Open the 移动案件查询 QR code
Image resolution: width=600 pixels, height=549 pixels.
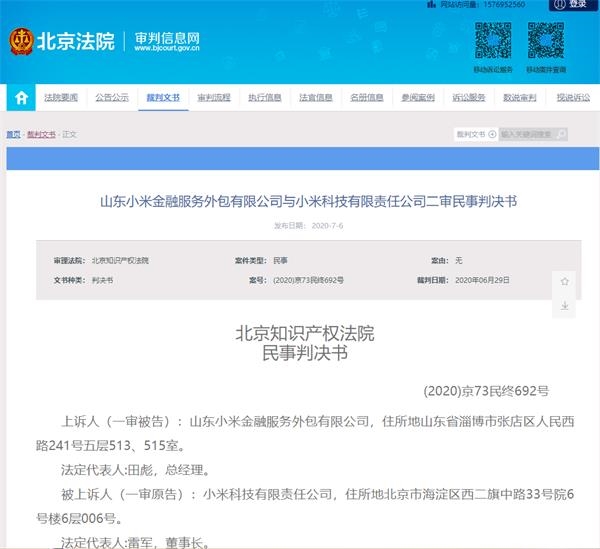[x=546, y=40]
